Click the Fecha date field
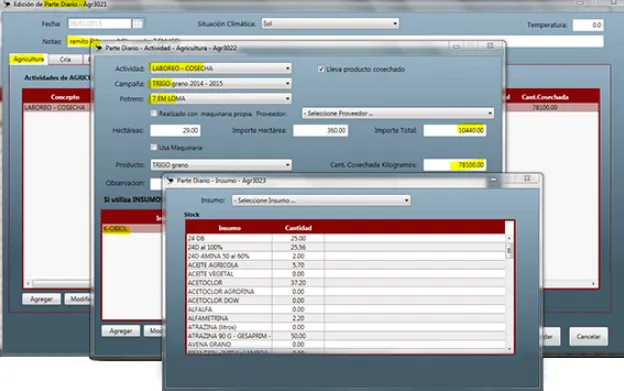This screenshot has height=391, width=624. point(99,23)
